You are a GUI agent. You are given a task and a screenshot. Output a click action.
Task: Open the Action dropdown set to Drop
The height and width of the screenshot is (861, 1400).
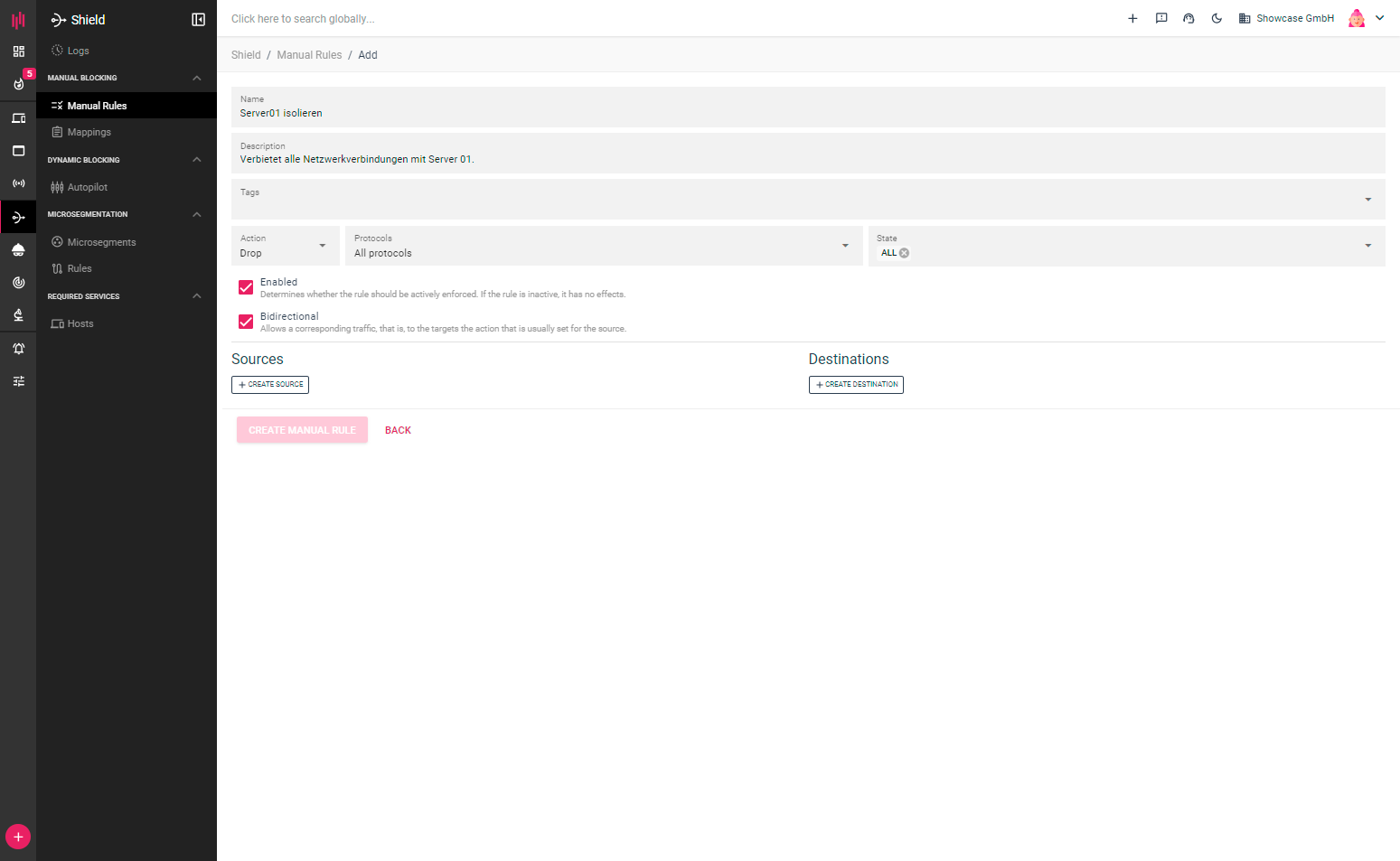tap(285, 246)
